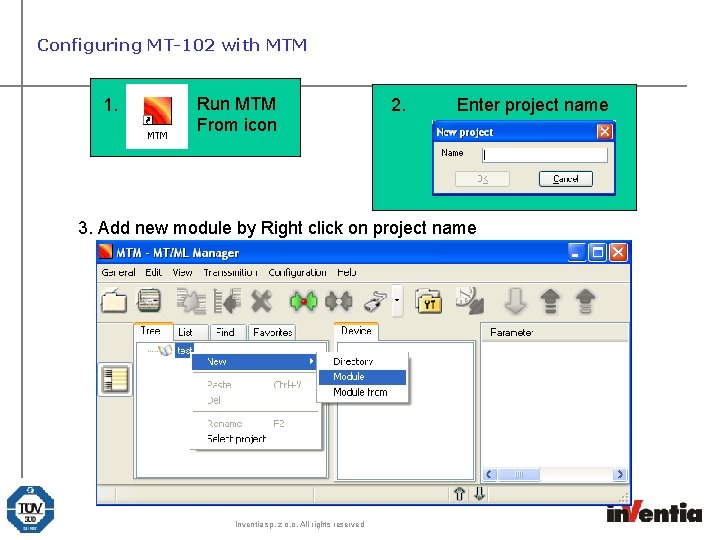Close the MTM - MT/ML Manager window
The height and width of the screenshot is (540, 720).
[619, 252]
